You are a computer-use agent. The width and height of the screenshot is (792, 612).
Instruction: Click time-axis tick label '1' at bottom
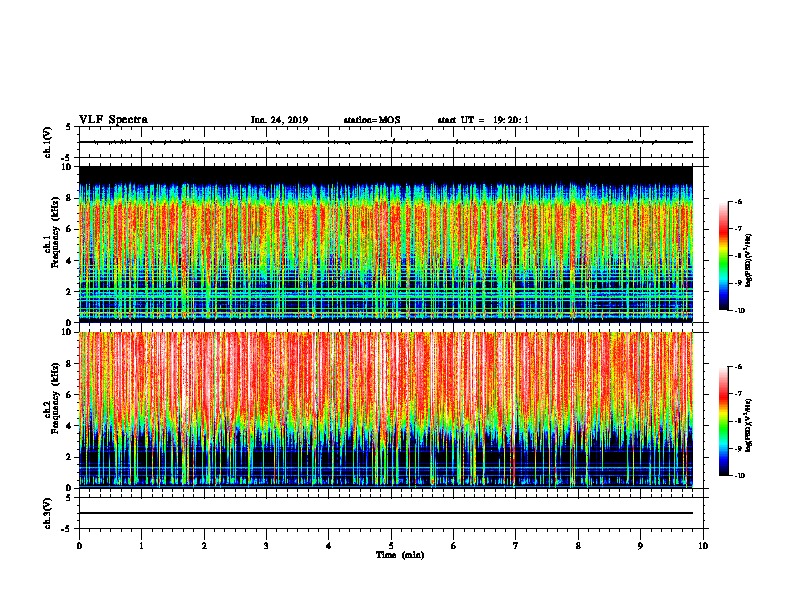(141, 545)
